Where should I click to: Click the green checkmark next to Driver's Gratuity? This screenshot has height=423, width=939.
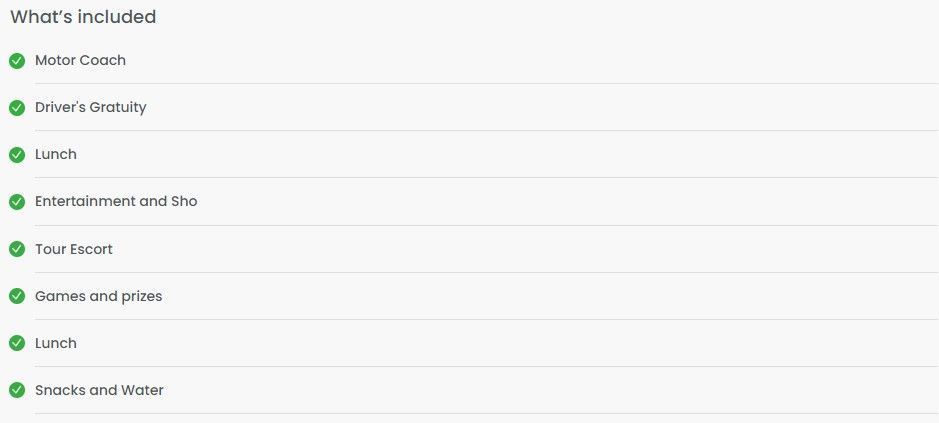(x=17, y=108)
